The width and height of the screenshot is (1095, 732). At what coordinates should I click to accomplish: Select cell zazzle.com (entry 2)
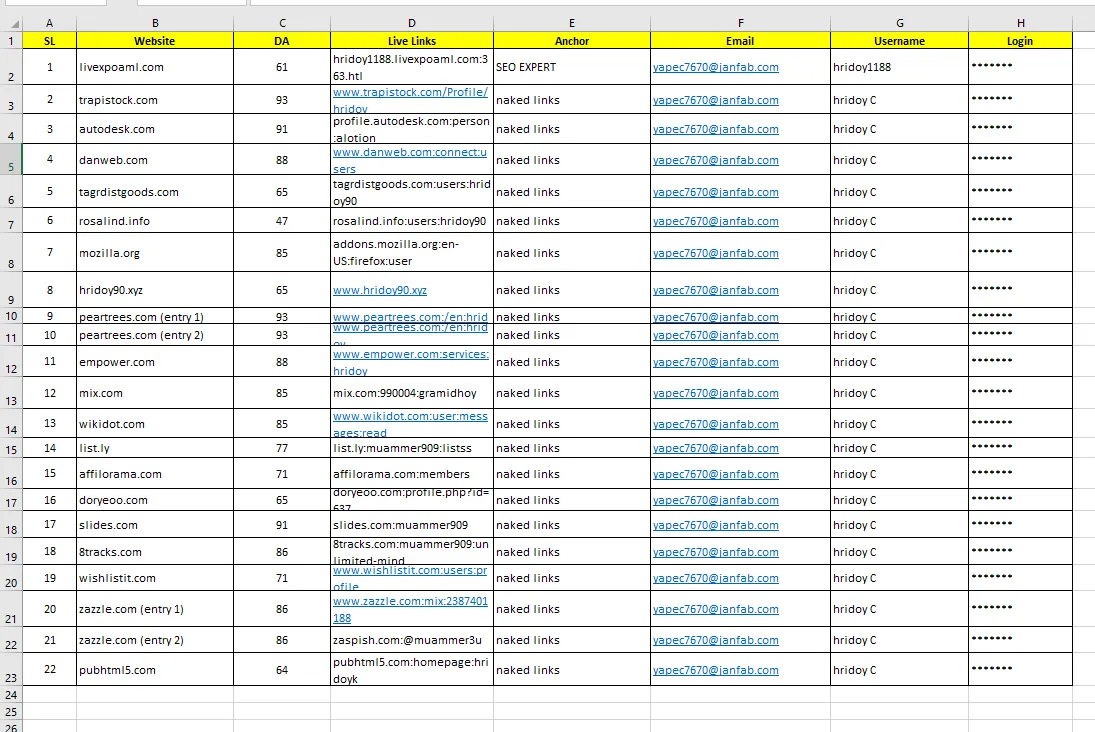coord(155,640)
